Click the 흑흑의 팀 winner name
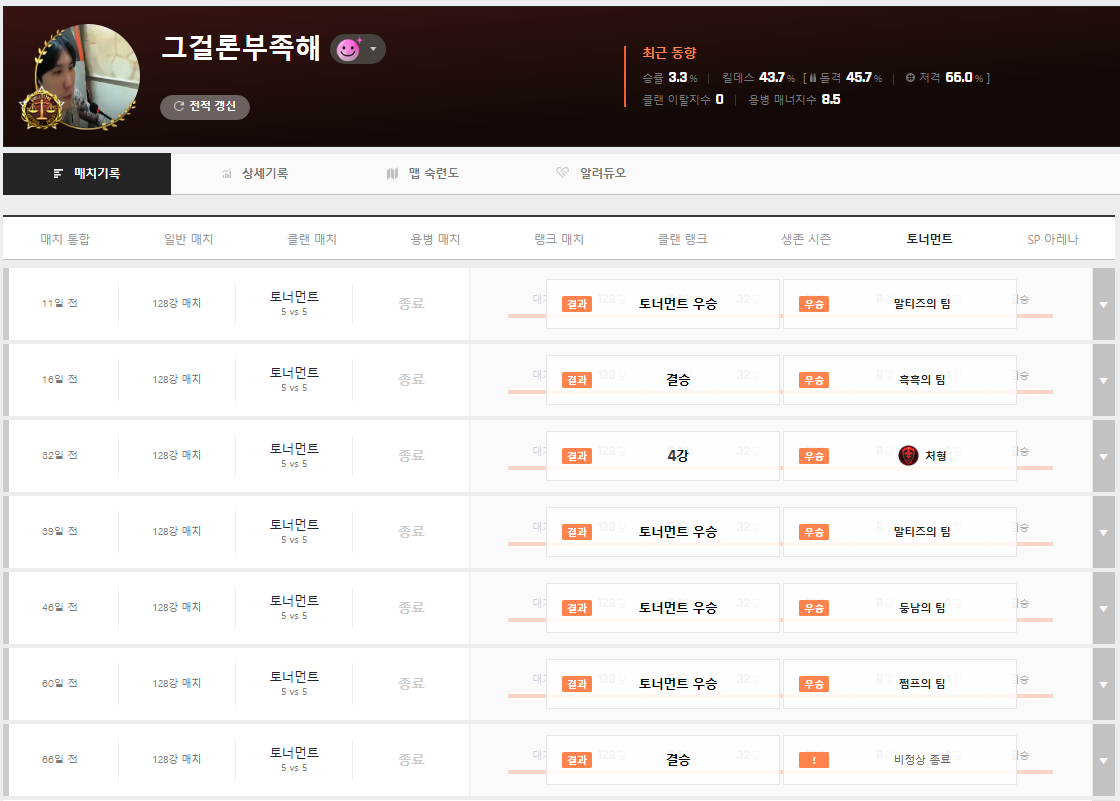This screenshot has width=1120, height=801. coord(919,380)
